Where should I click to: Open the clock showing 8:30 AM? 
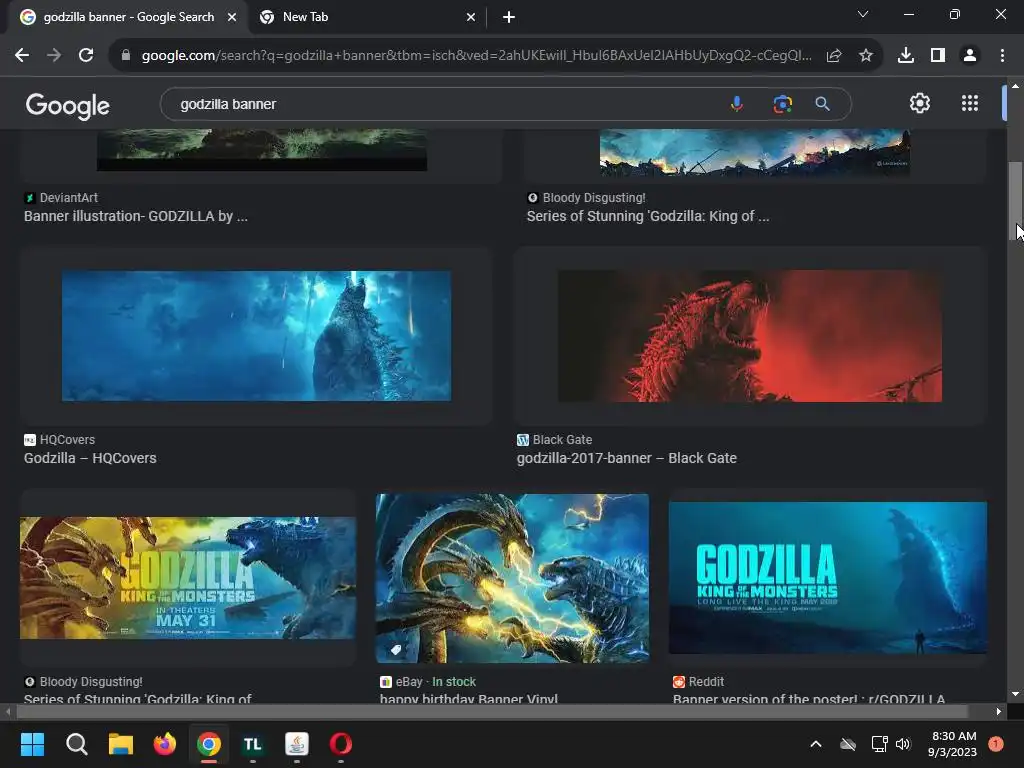pyautogui.click(x=952, y=744)
